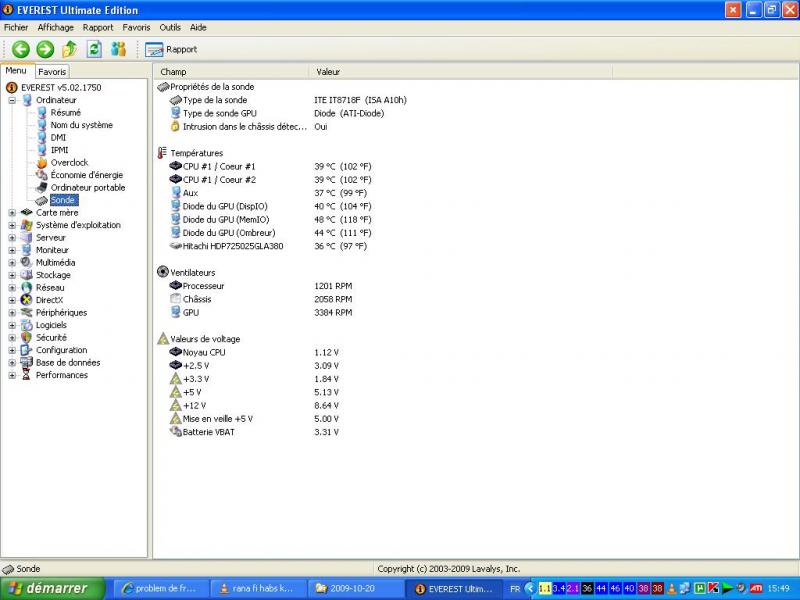Screen dimensions: 800x600
Task: Select the IPMI tree item
Action: click(59, 150)
